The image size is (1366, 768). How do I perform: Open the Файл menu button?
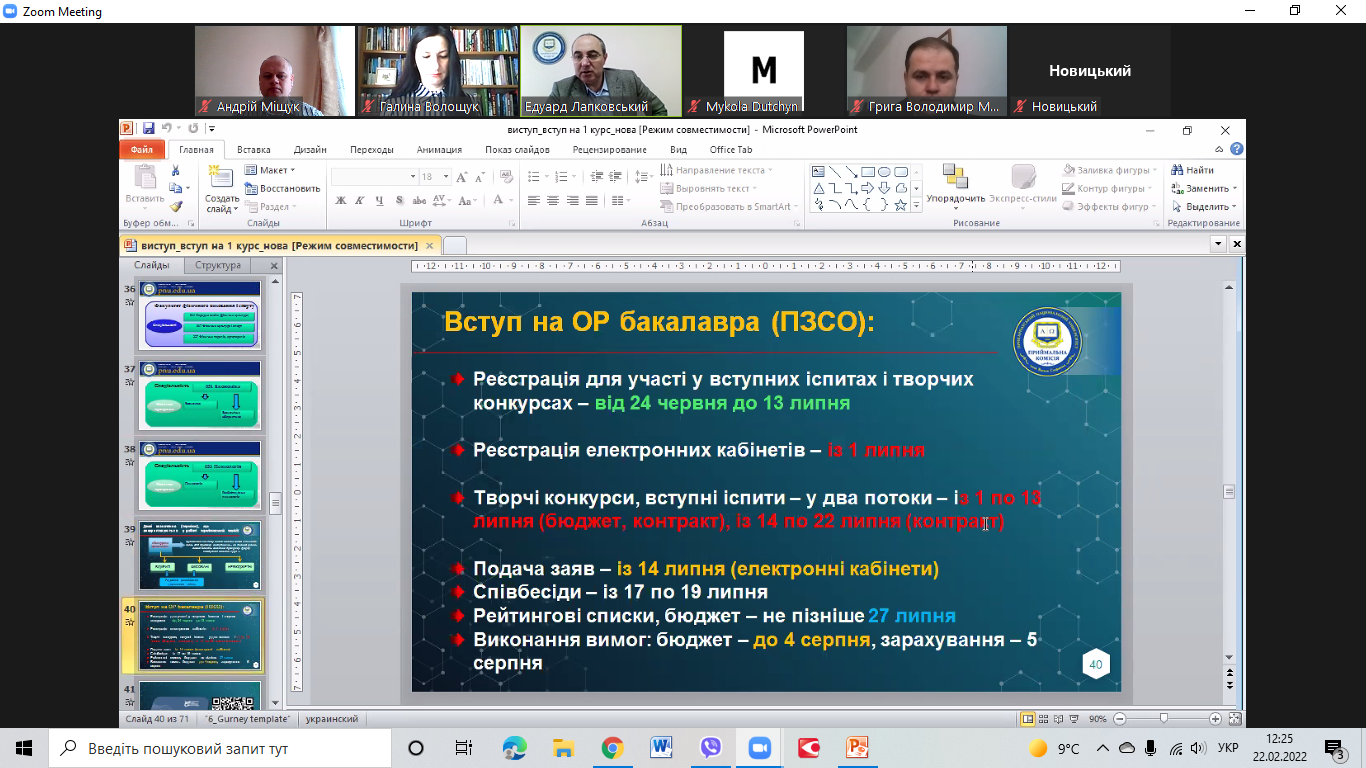point(141,150)
